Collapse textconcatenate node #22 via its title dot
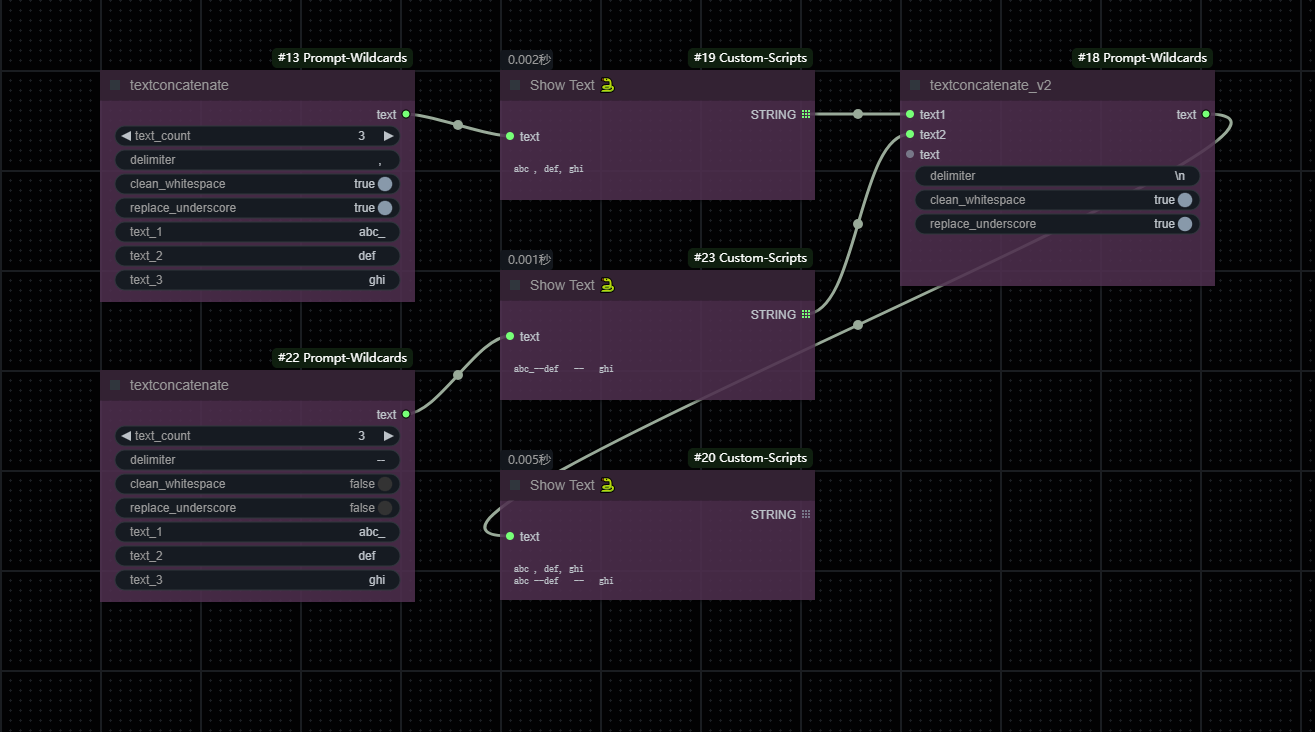This screenshot has width=1315, height=732. (x=115, y=386)
